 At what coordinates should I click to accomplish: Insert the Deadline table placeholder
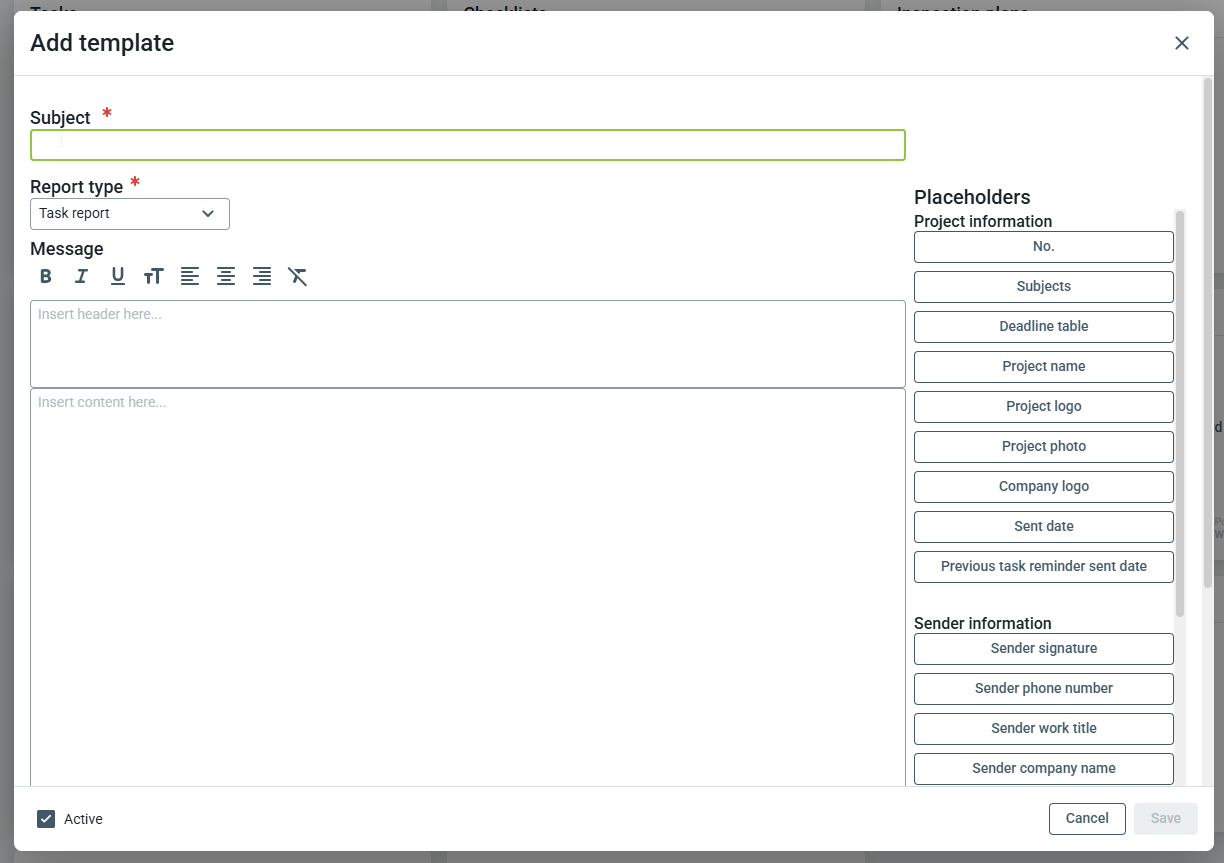click(1043, 327)
